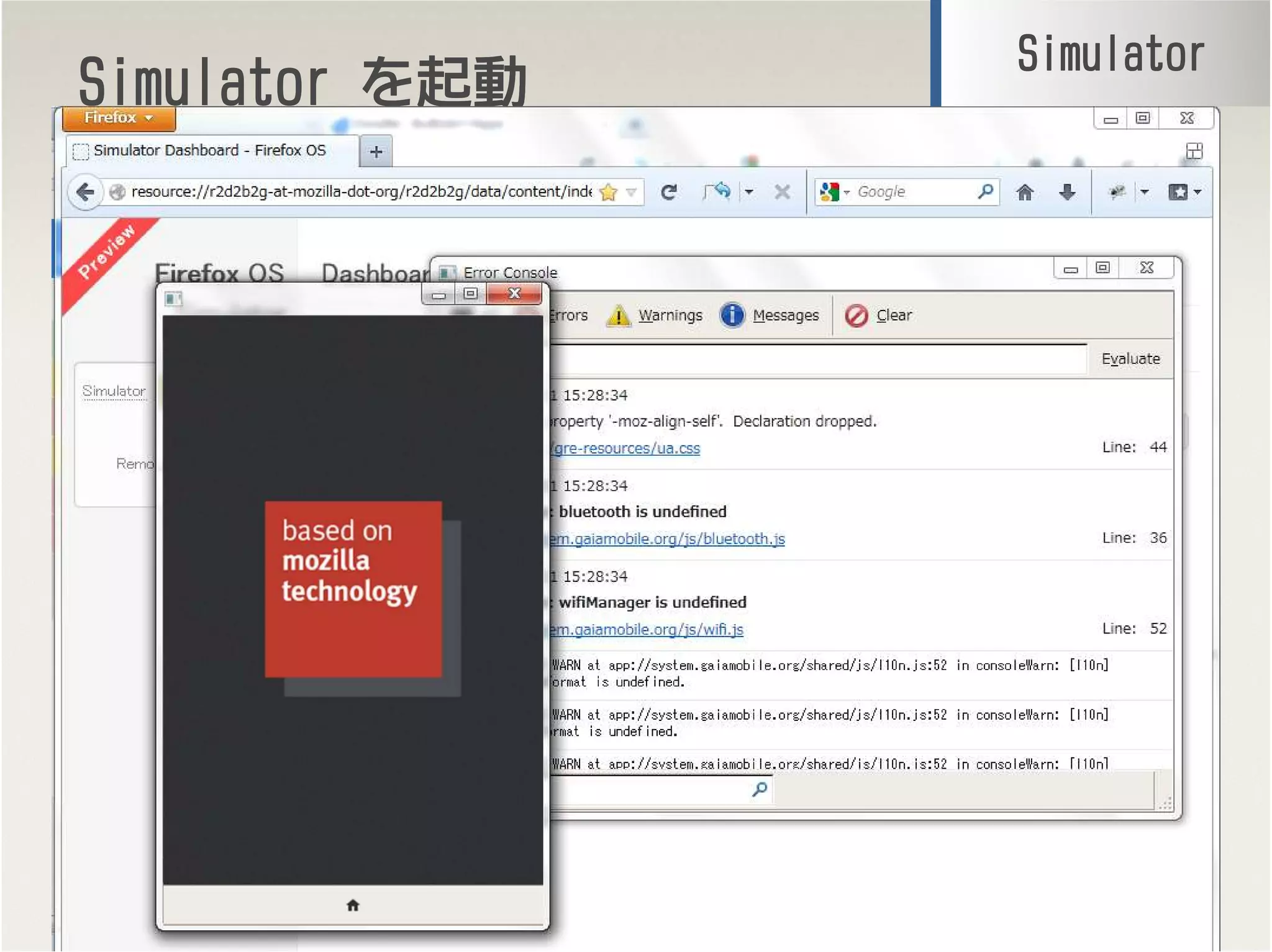
Task: Click the tab groups icon at top right
Action: pos(1194,151)
